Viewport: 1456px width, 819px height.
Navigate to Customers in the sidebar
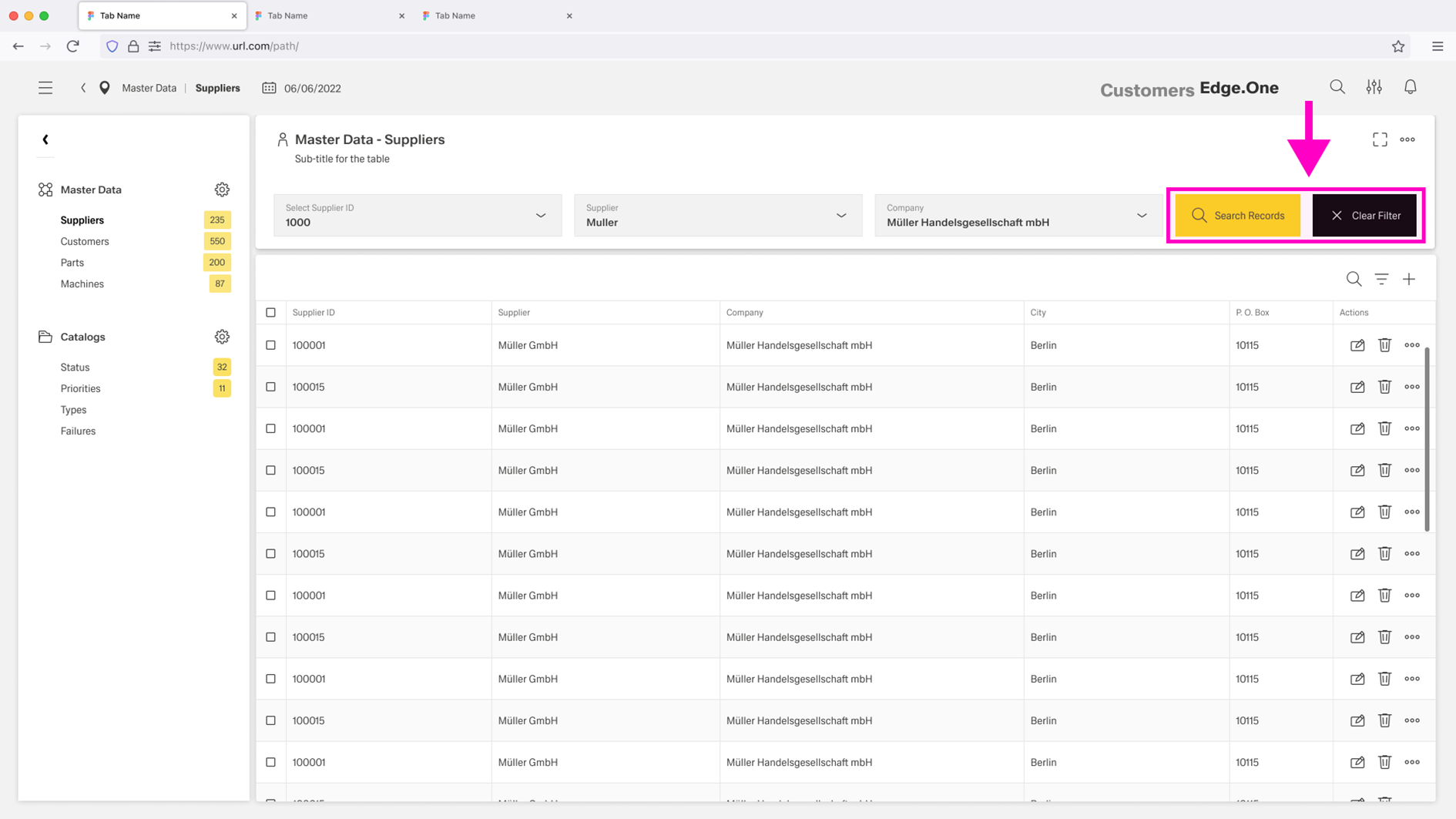85,241
